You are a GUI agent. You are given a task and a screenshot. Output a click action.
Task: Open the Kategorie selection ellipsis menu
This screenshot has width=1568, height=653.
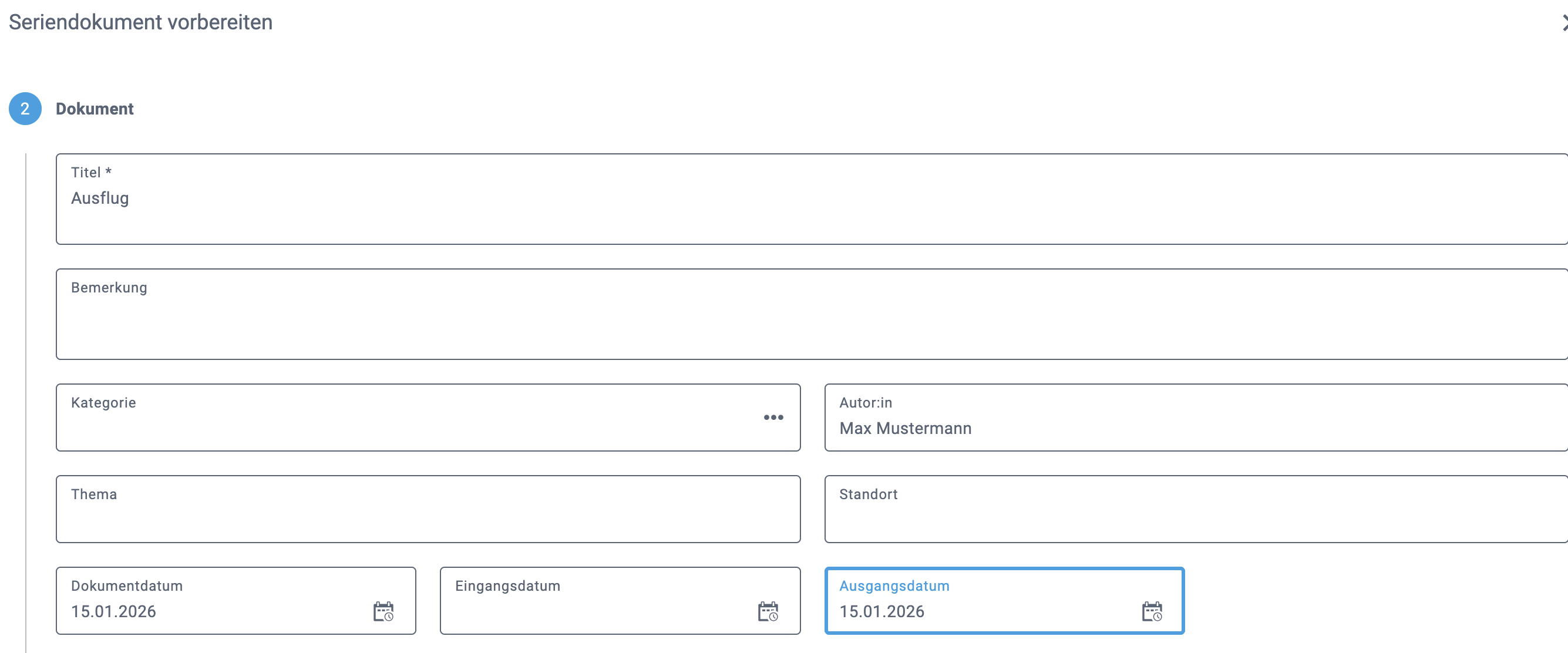click(x=773, y=418)
